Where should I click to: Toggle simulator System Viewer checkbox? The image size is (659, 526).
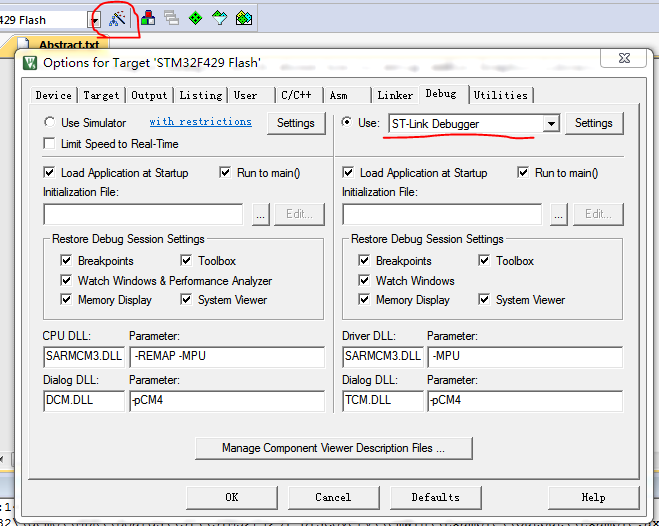[x=186, y=300]
